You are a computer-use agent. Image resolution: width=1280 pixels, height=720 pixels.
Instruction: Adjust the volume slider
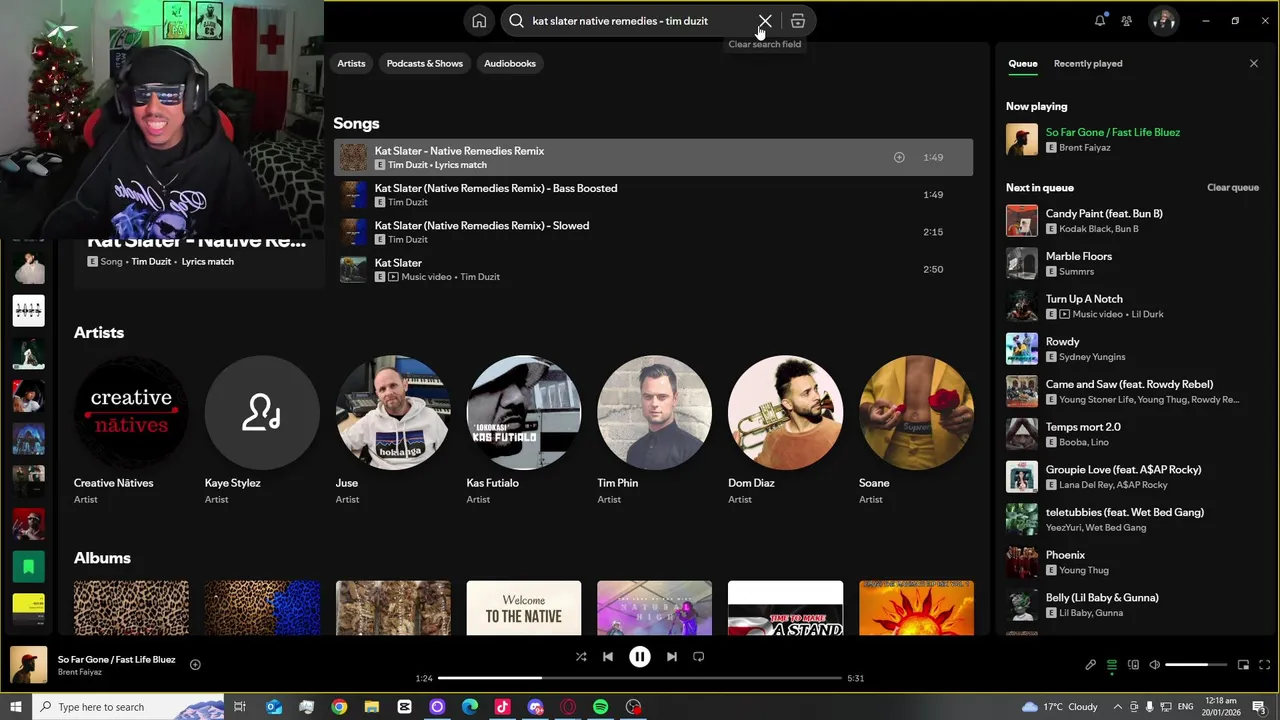click(x=1196, y=665)
